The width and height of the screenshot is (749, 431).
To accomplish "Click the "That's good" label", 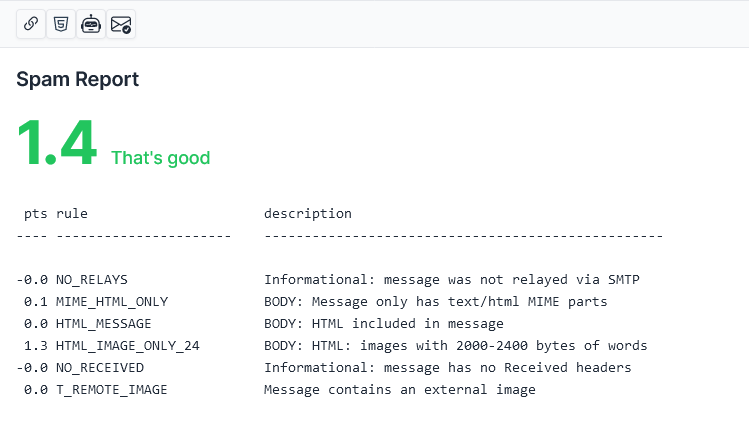I will coord(160,158).
